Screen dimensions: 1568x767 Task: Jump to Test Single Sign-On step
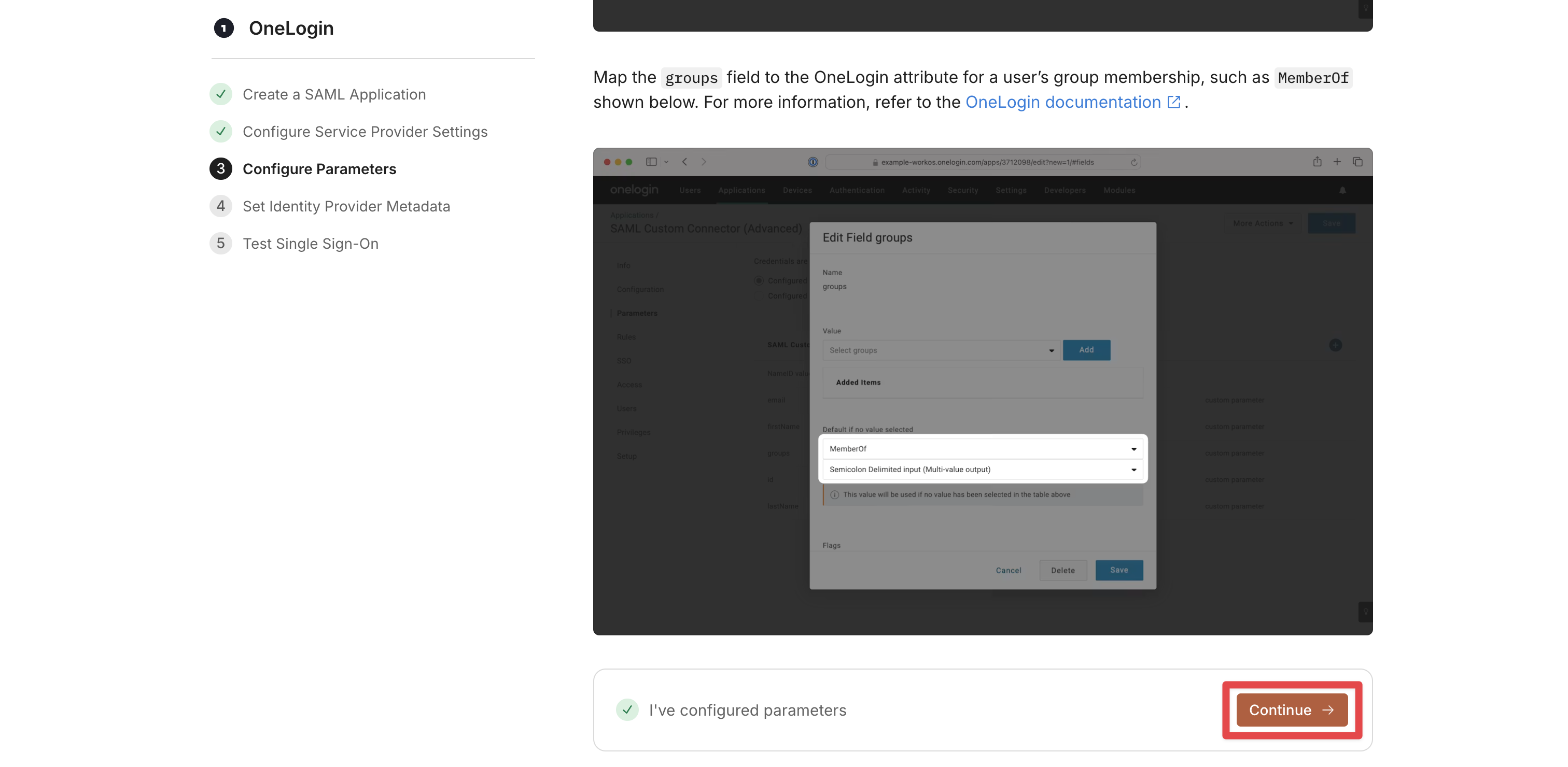311,243
